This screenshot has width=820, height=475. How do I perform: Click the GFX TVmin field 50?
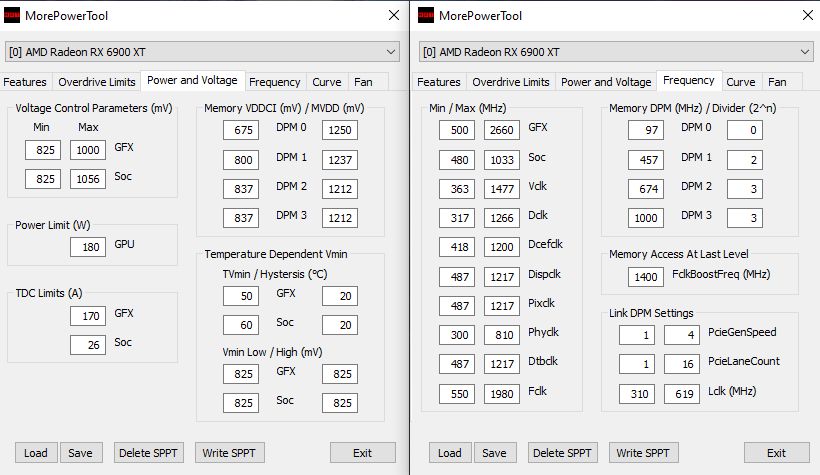(241, 296)
